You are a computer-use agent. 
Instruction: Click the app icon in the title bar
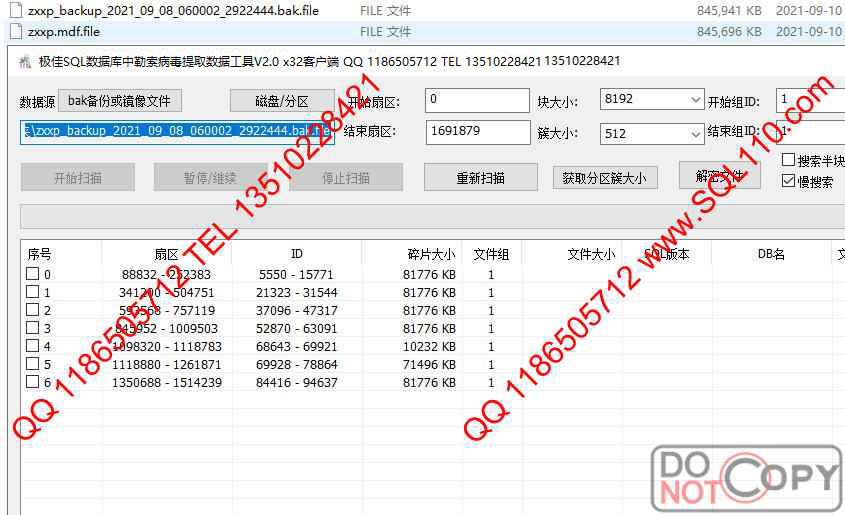tap(27, 61)
